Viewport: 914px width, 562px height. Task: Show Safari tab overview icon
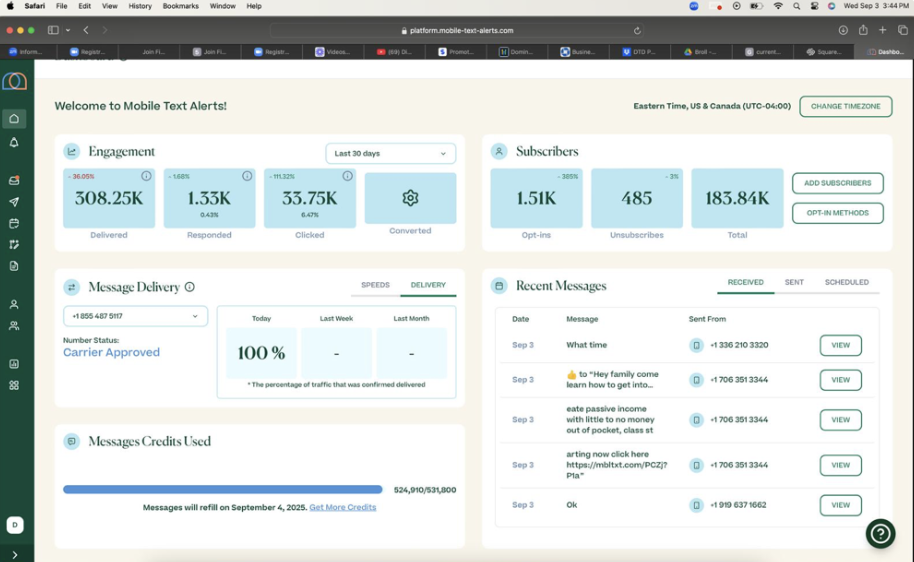point(902,30)
